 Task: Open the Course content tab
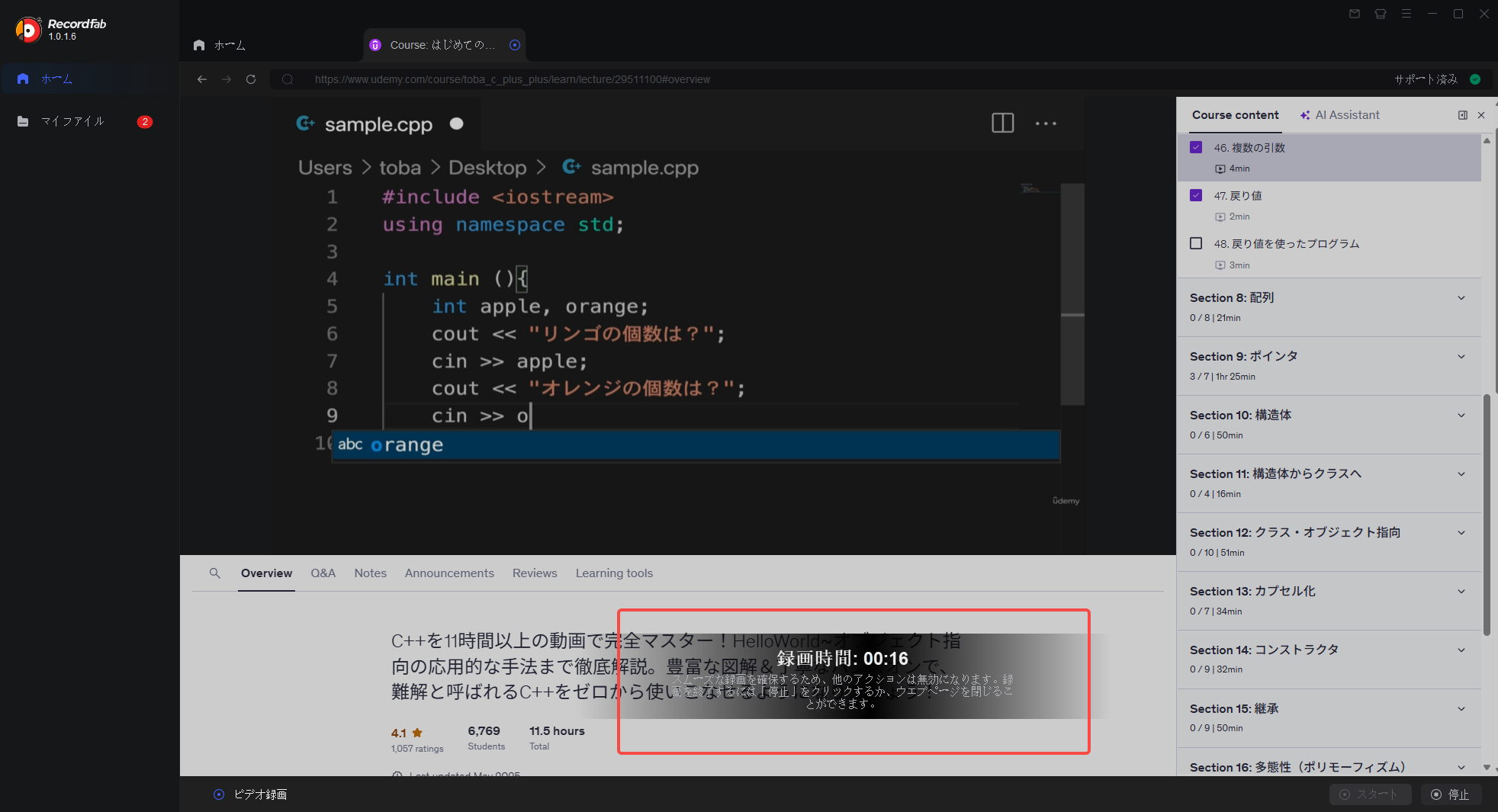1235,115
